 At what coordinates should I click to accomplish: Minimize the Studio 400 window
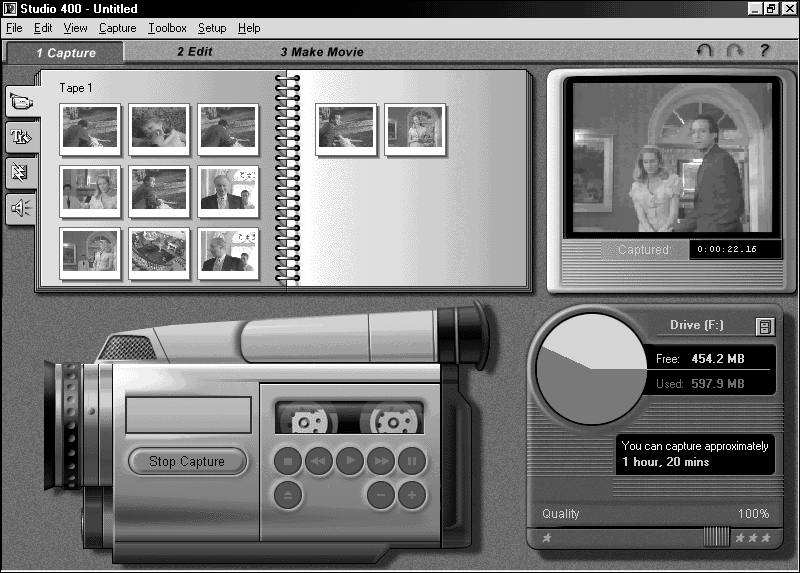(x=756, y=9)
